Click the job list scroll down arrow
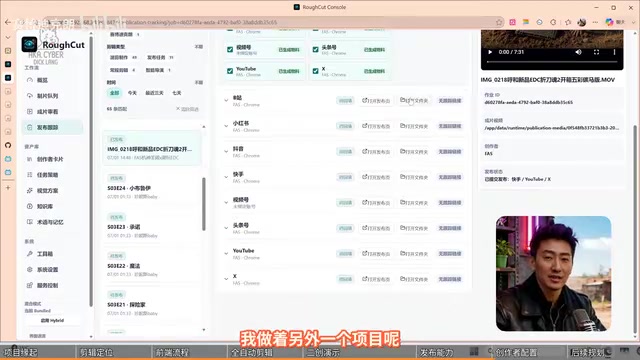This screenshot has height=360, width=640. pos(204,330)
